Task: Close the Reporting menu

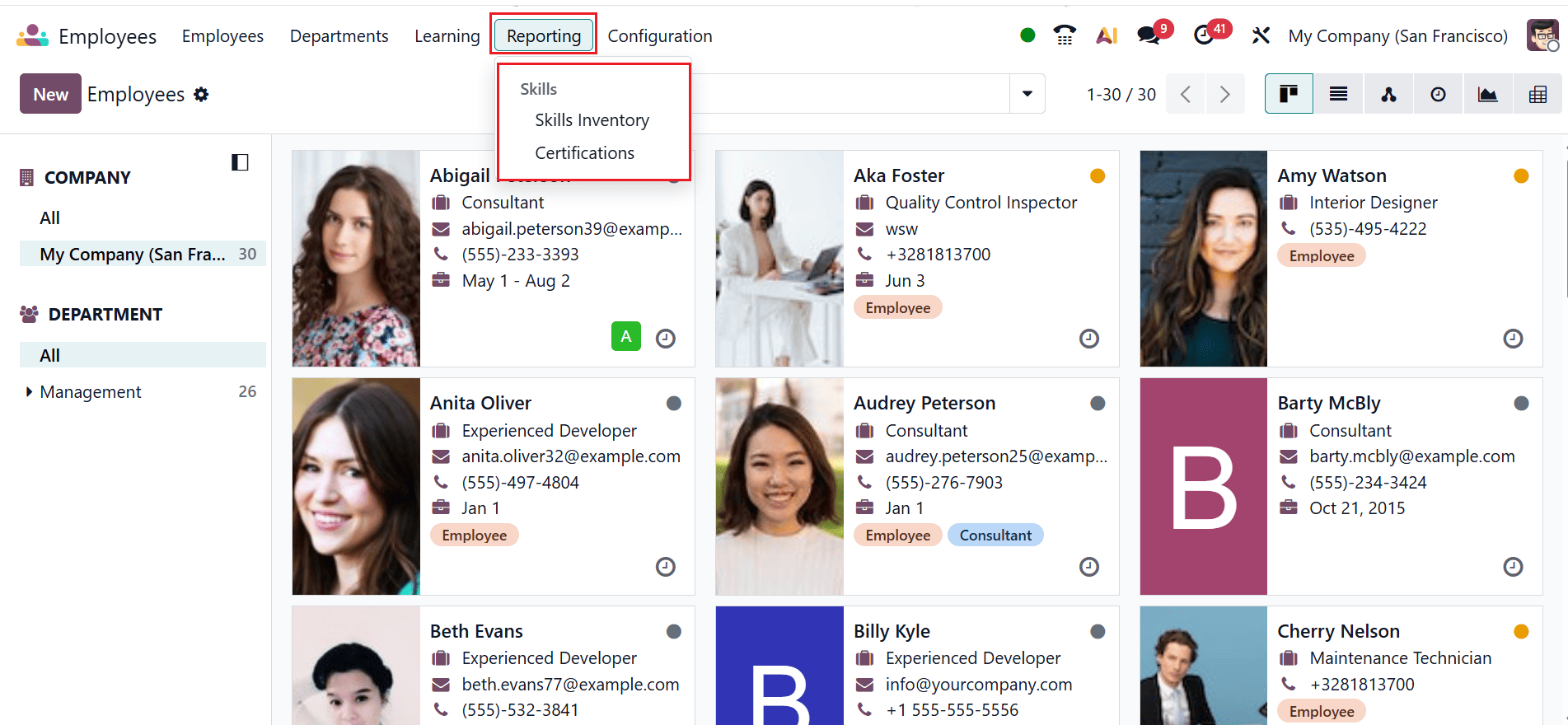Action: [544, 35]
